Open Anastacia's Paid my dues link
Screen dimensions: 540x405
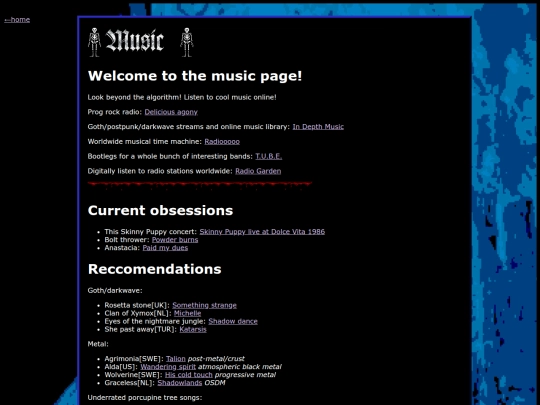tap(165, 248)
